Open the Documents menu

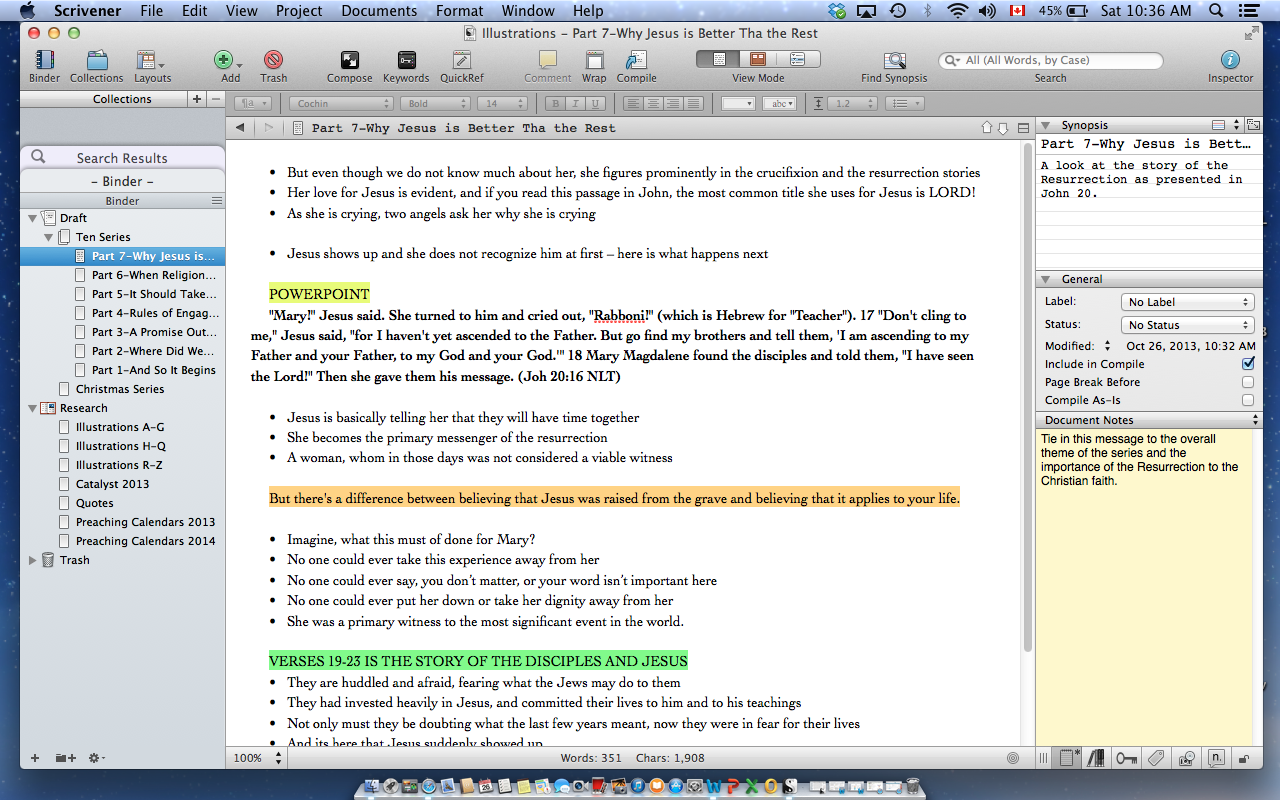[x=378, y=11]
